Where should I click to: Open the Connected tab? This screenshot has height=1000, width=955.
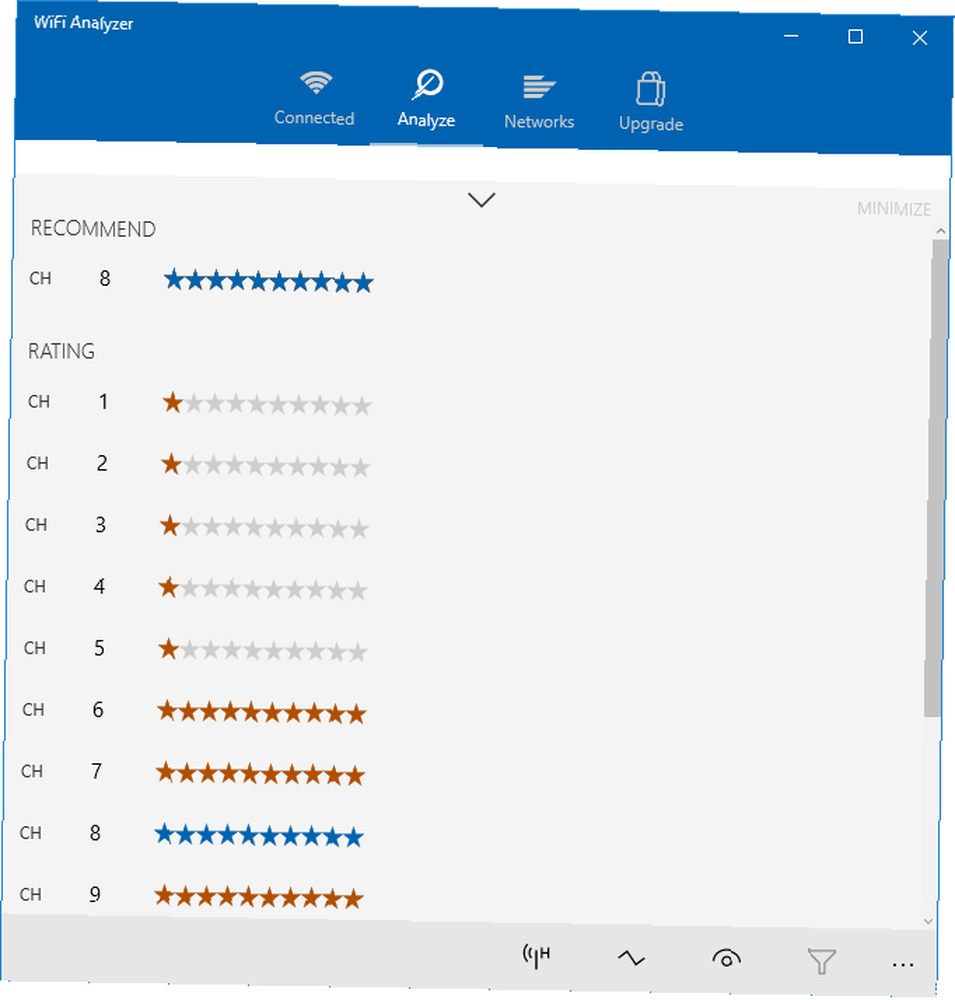click(314, 98)
